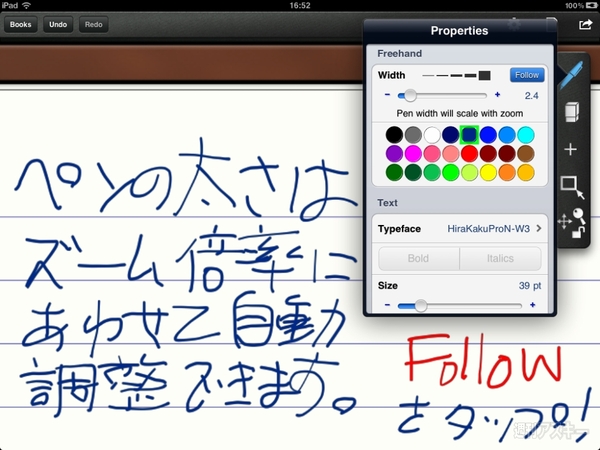The width and height of the screenshot is (600, 450).
Task: Pick the gray color swatch
Action: tap(413, 135)
